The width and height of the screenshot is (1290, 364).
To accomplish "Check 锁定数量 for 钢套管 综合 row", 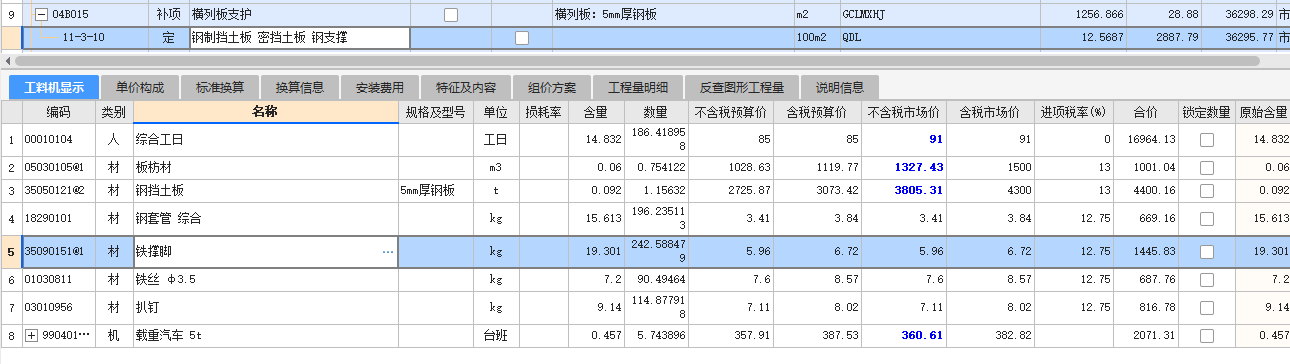I will pyautogui.click(x=1206, y=218).
